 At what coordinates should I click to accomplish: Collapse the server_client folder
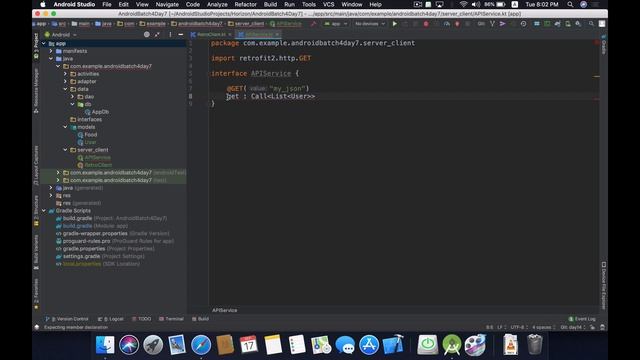pos(65,150)
